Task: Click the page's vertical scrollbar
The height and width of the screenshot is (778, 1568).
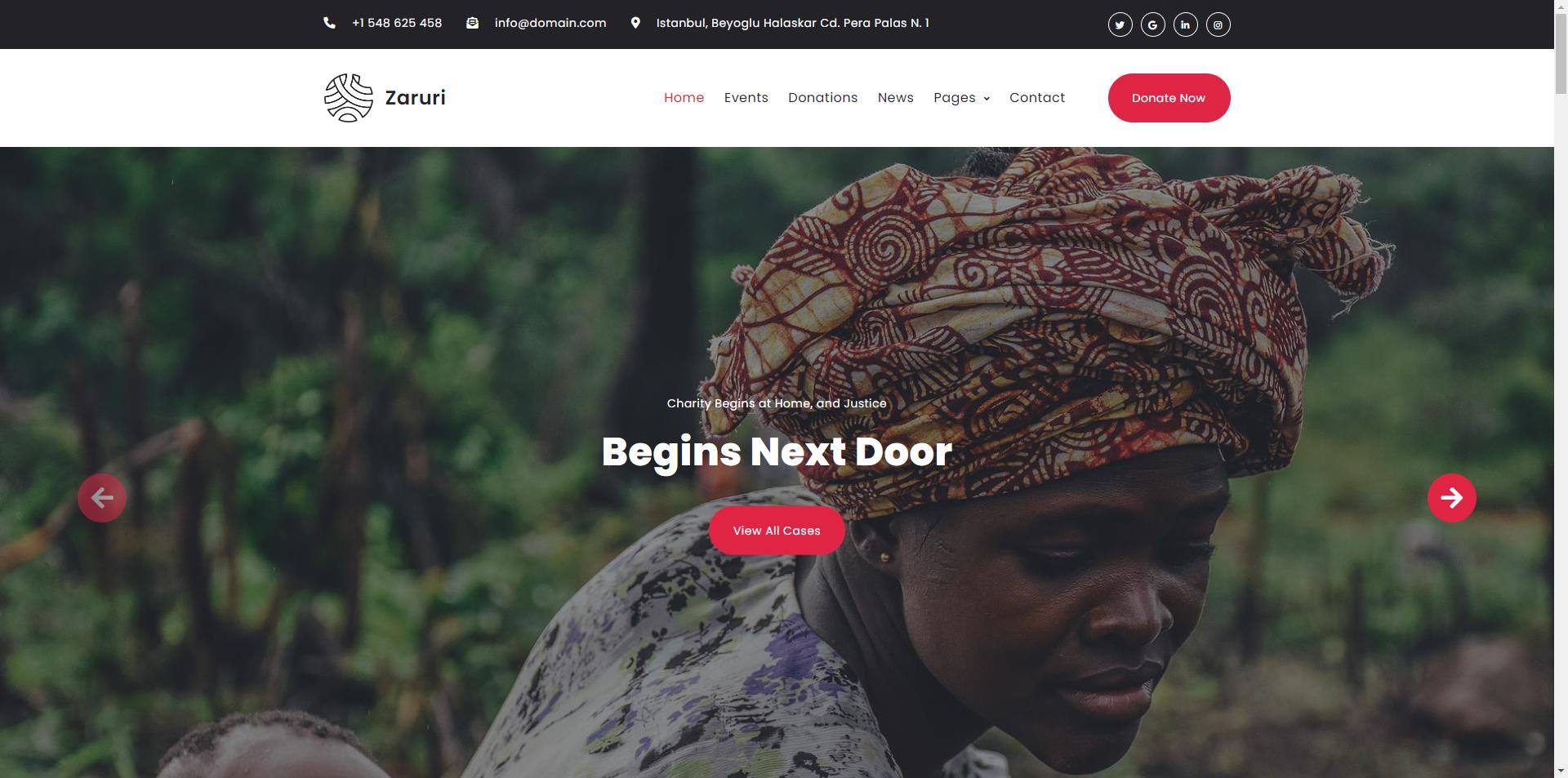Action: pyautogui.click(x=1561, y=389)
